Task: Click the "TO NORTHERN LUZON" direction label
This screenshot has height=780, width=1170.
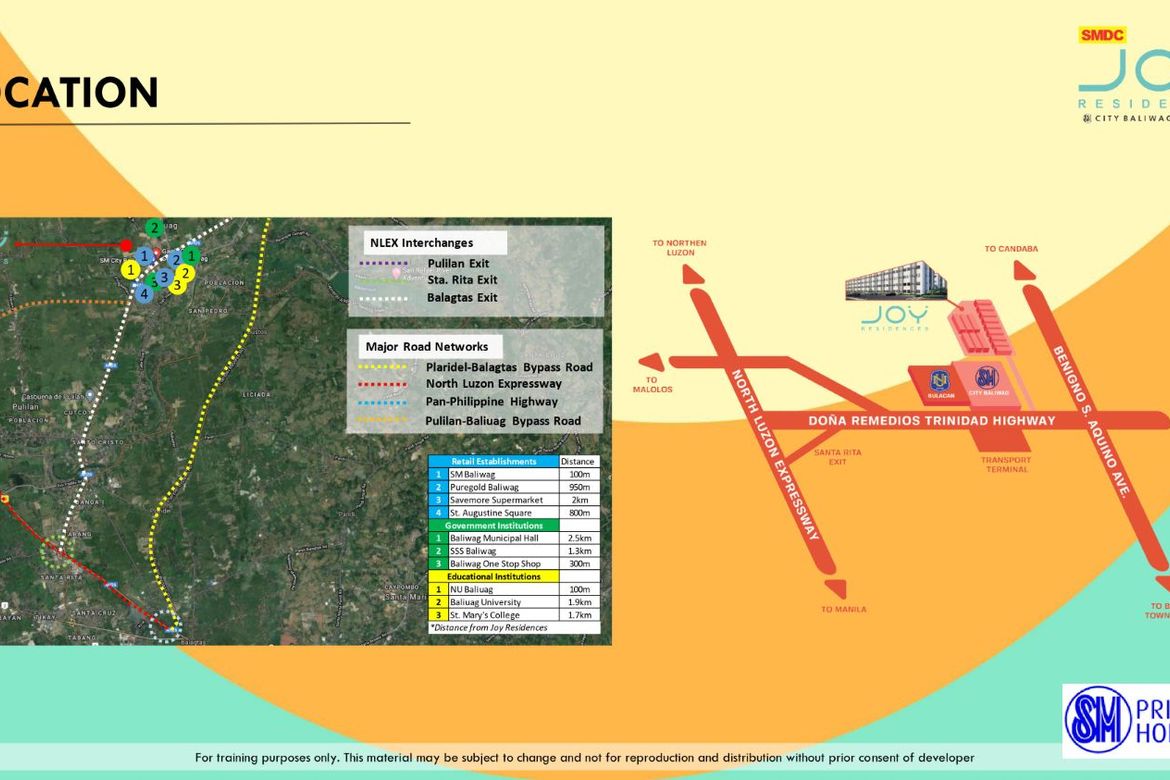Action: (x=679, y=248)
